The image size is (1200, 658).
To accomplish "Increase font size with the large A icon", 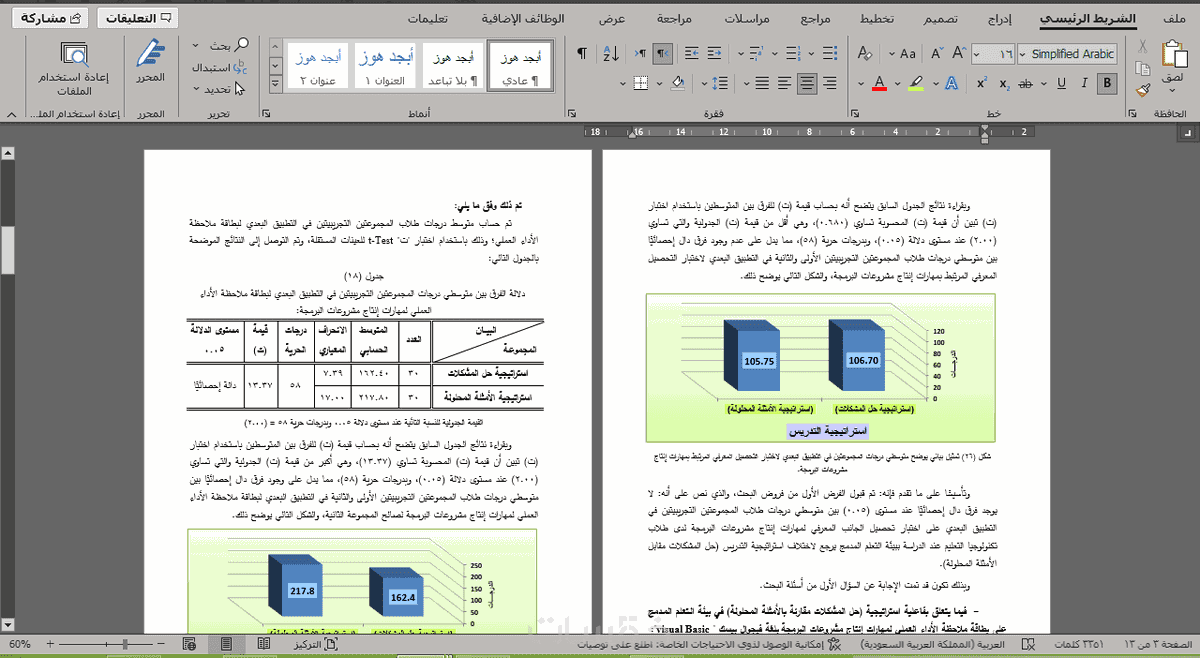I will (959, 53).
